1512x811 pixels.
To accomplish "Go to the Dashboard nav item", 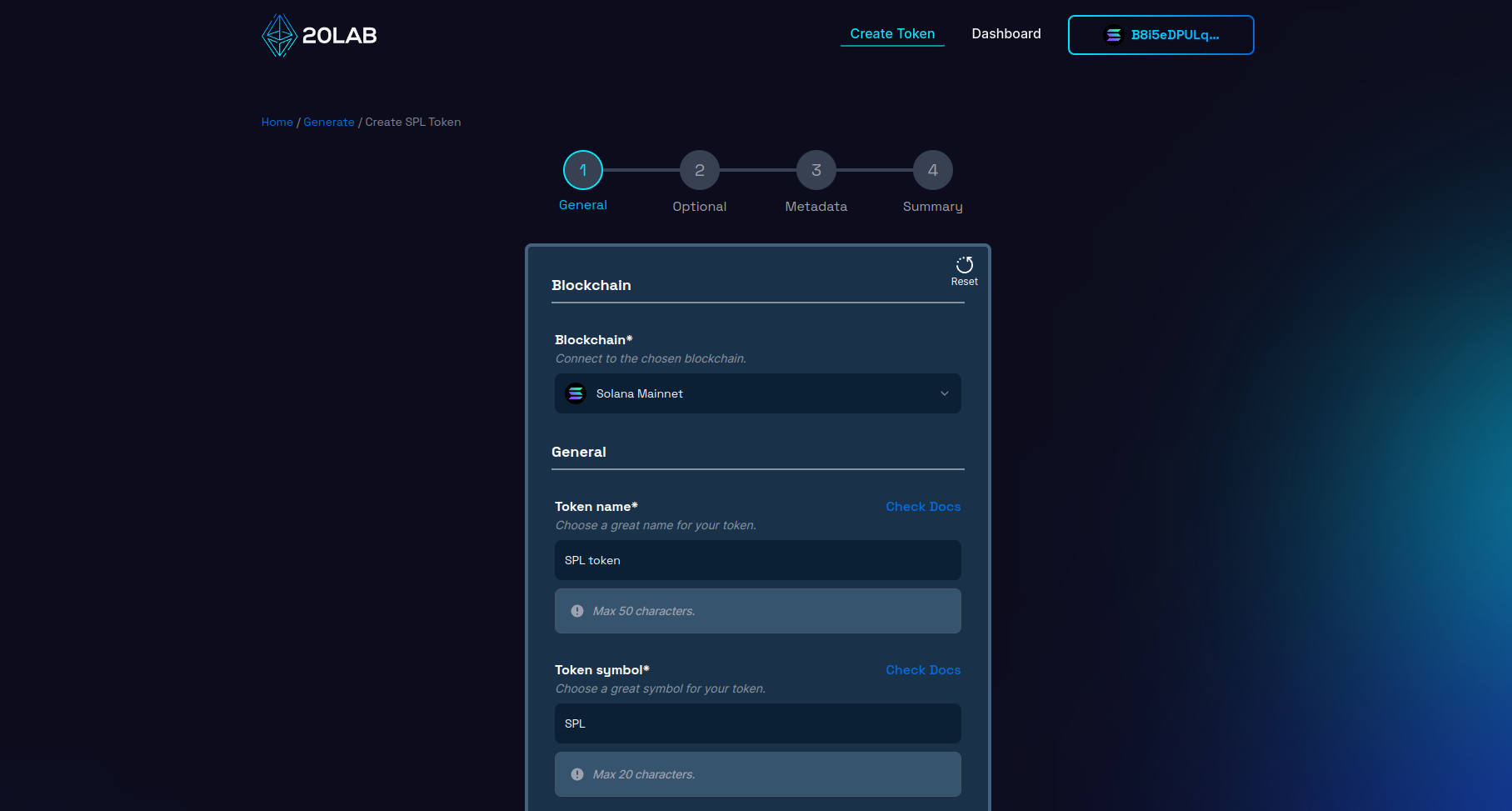I will click(x=1006, y=34).
